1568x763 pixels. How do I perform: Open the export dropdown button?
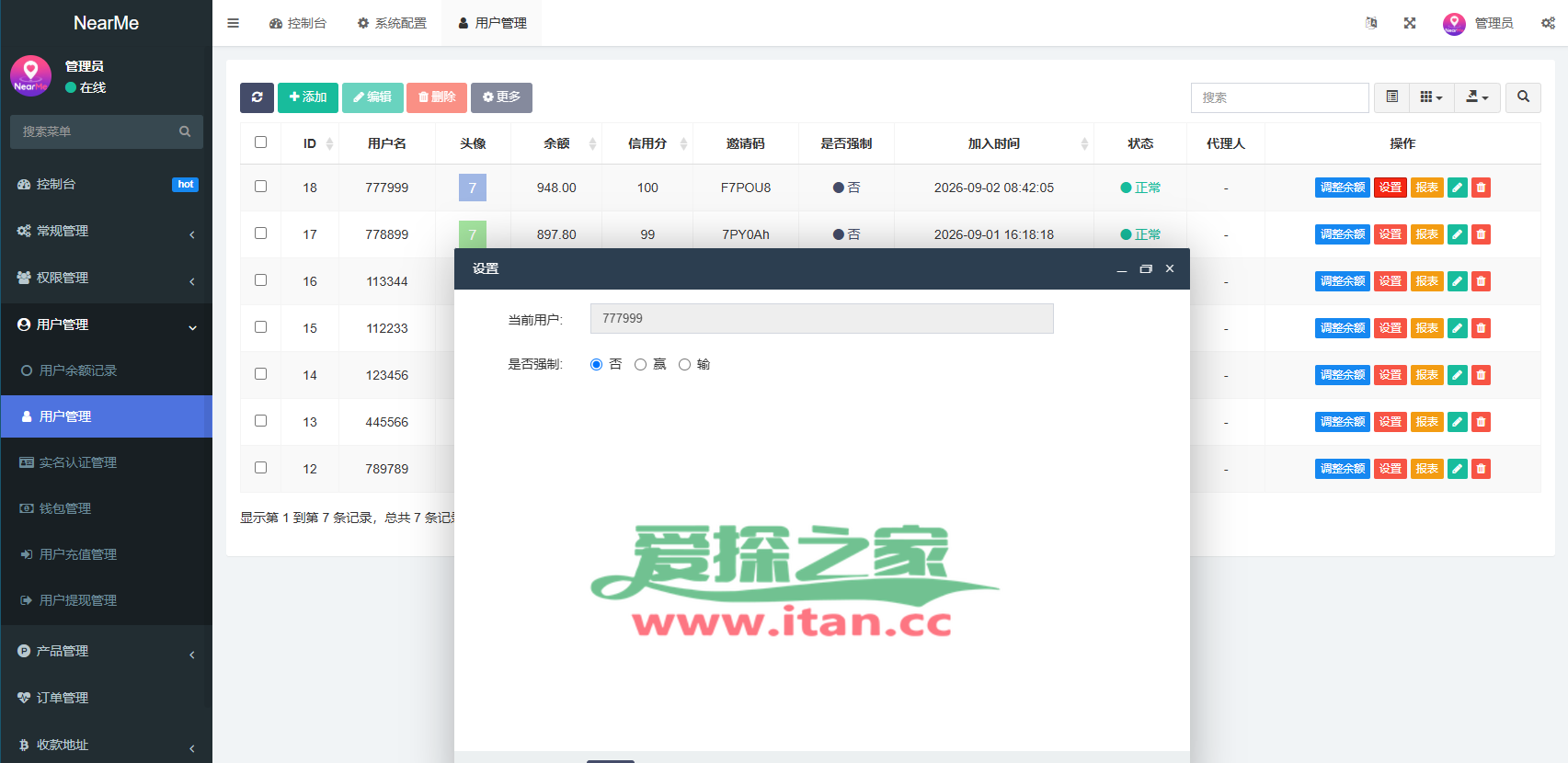pyautogui.click(x=1477, y=97)
